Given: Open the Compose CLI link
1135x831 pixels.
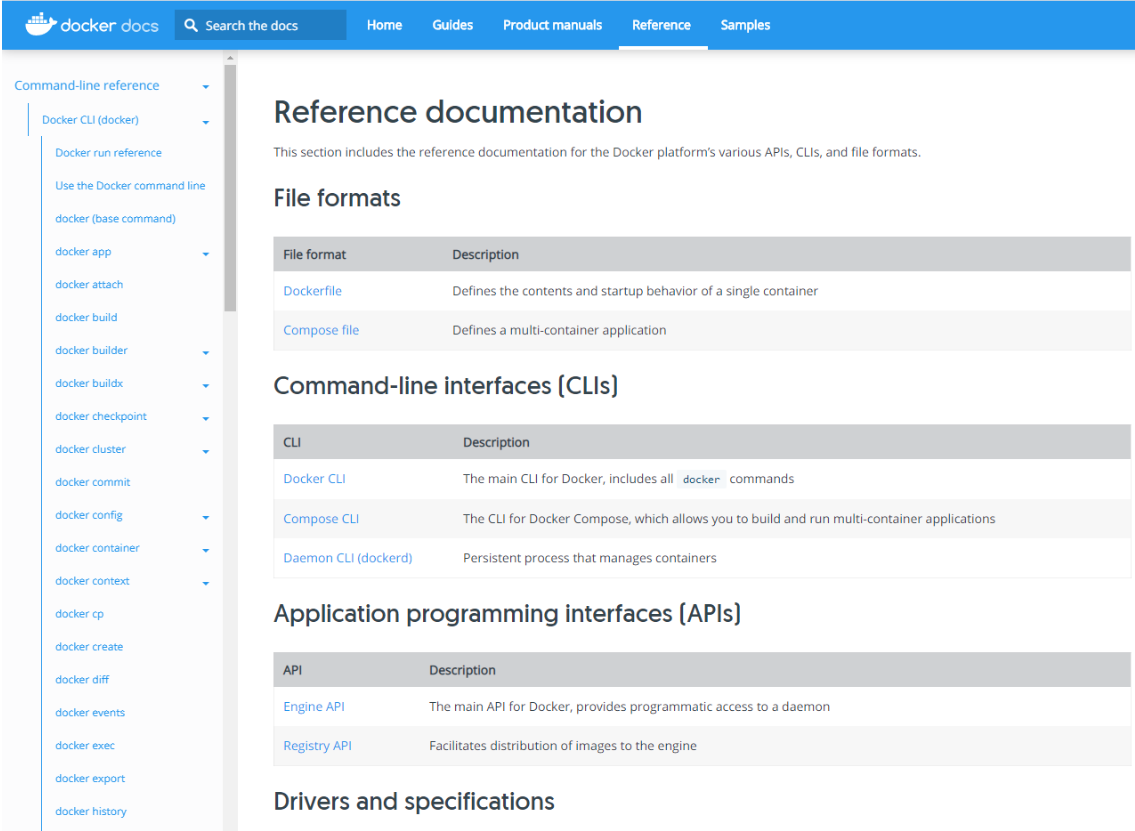Looking at the screenshot, I should pyautogui.click(x=321, y=519).
